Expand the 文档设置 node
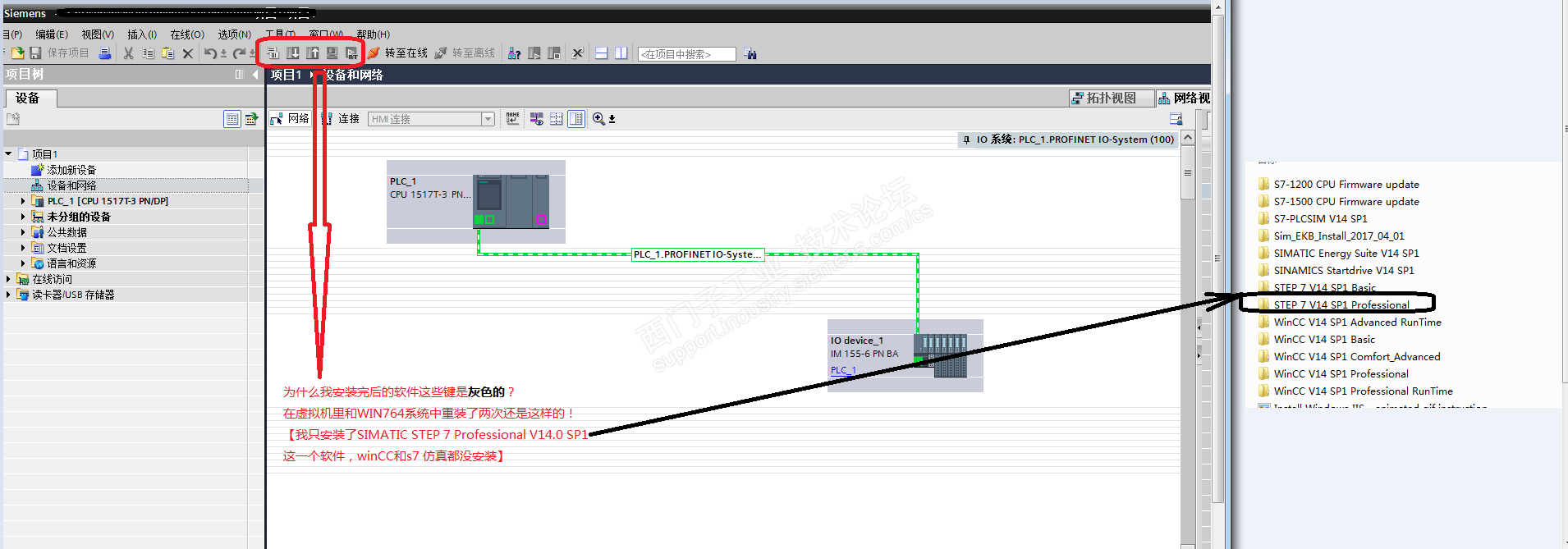Screen dimensions: 1568x549 tap(23, 248)
